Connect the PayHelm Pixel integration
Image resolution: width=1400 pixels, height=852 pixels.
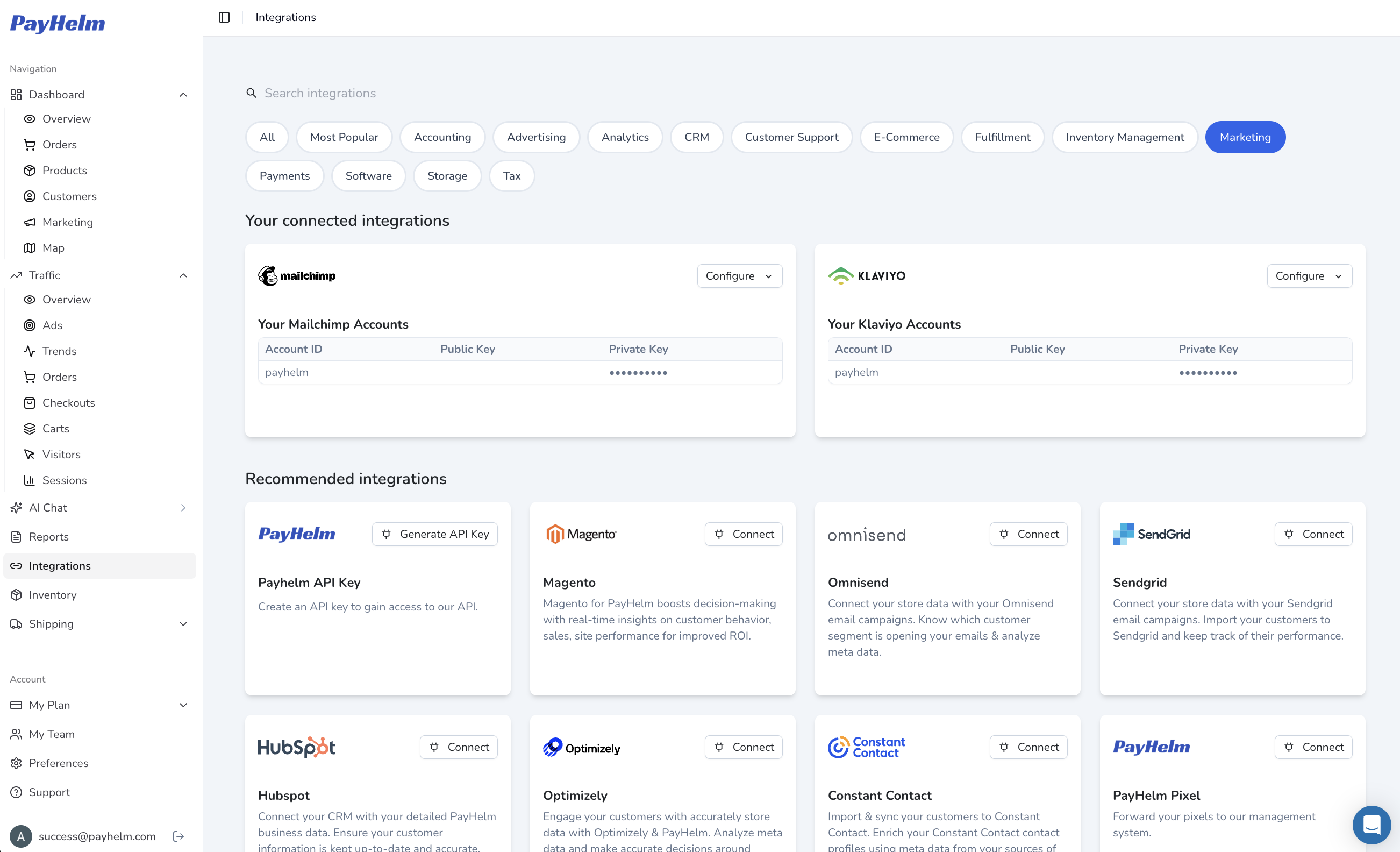coord(1313,747)
